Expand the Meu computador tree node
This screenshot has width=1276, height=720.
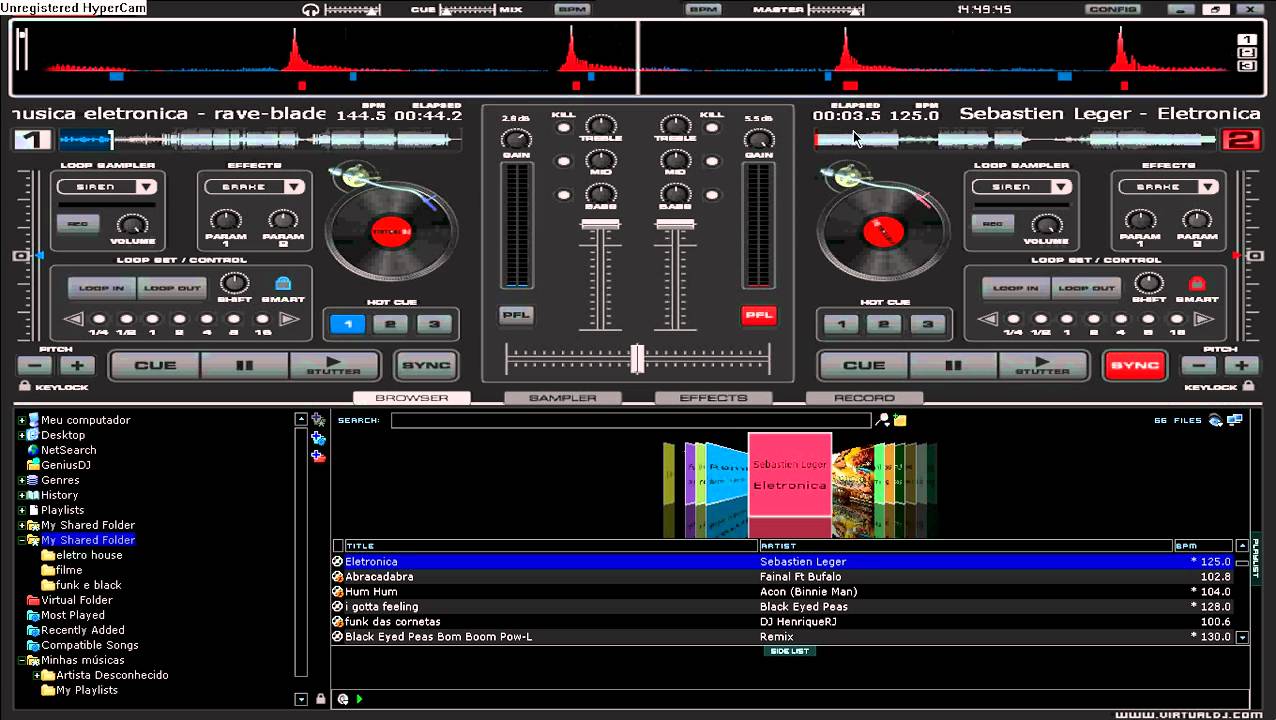(22, 420)
